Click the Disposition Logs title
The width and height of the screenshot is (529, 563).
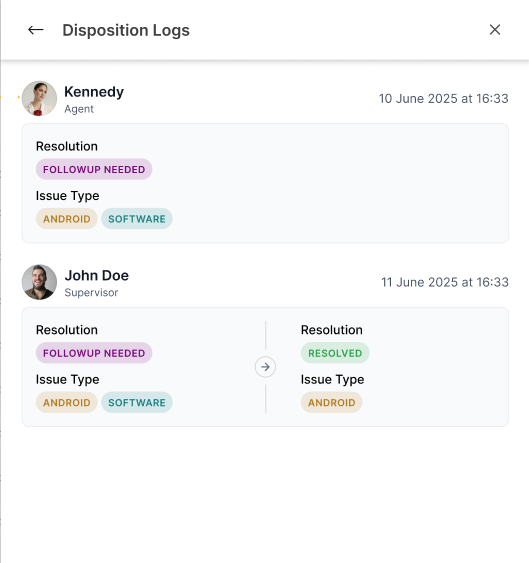pos(126,31)
